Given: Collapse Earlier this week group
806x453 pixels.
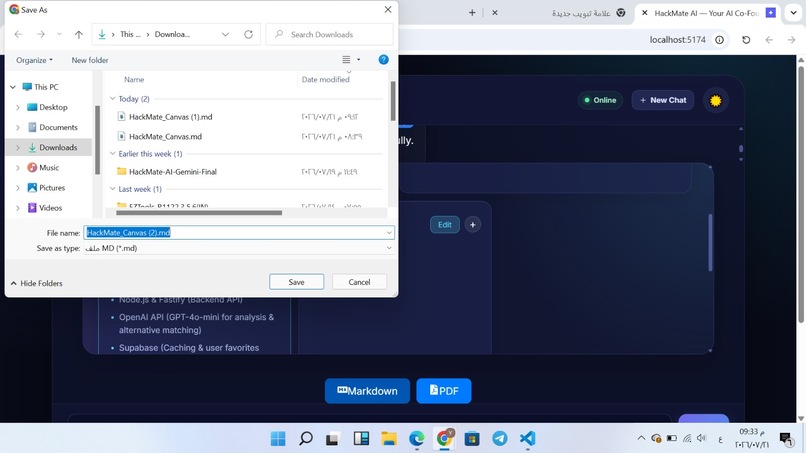Looking at the screenshot, I should tap(113, 154).
